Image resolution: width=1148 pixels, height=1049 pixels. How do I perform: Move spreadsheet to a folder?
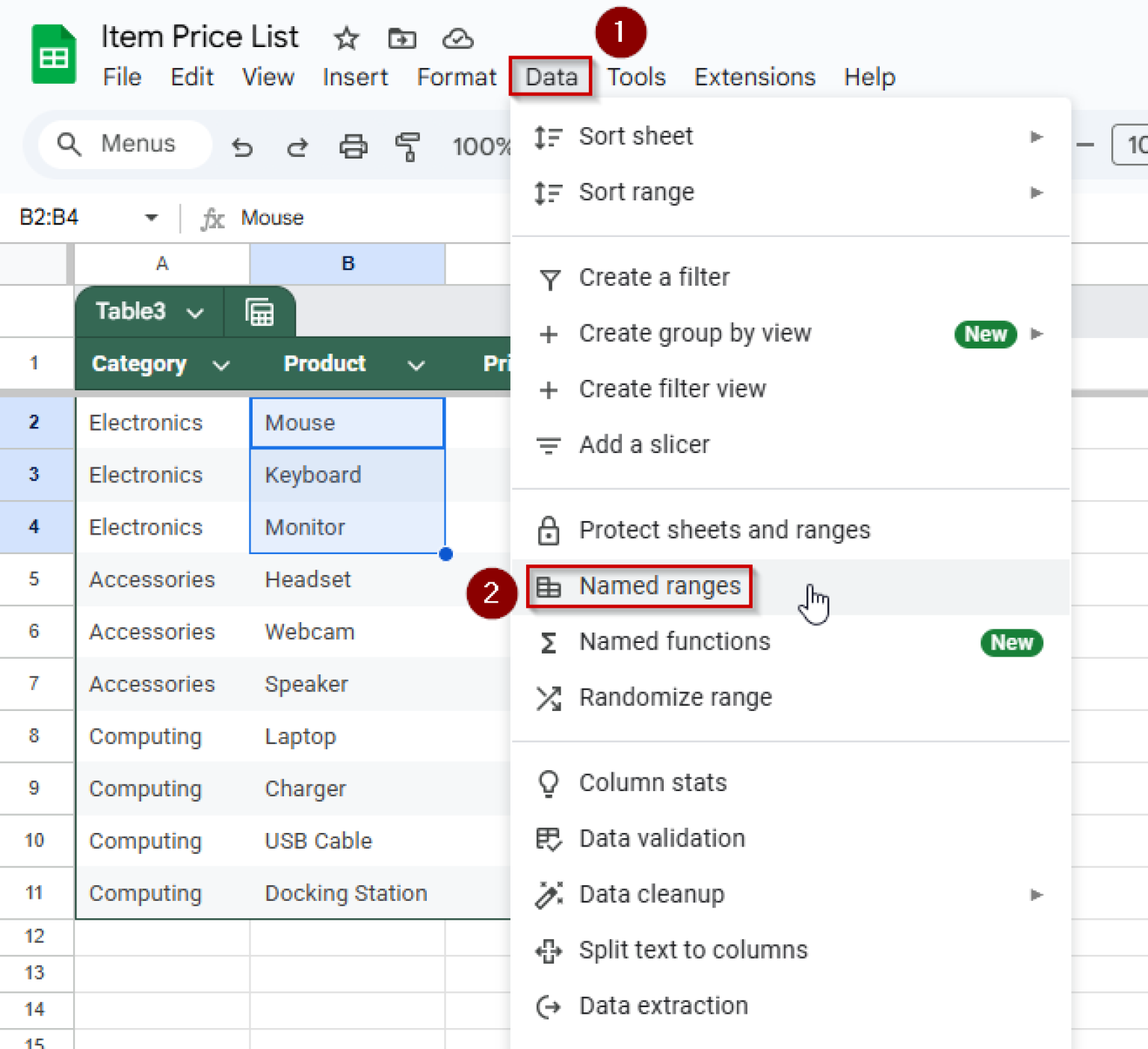pyautogui.click(x=402, y=38)
